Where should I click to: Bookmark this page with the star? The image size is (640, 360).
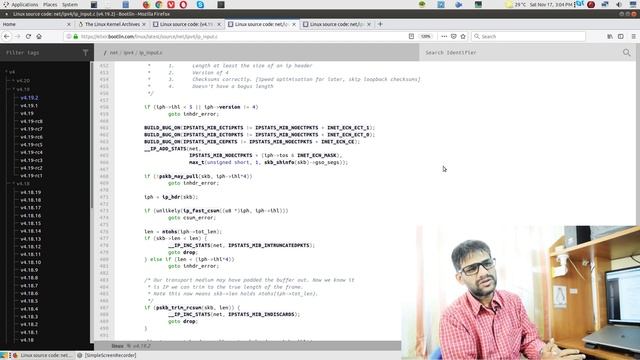(x=463, y=36)
